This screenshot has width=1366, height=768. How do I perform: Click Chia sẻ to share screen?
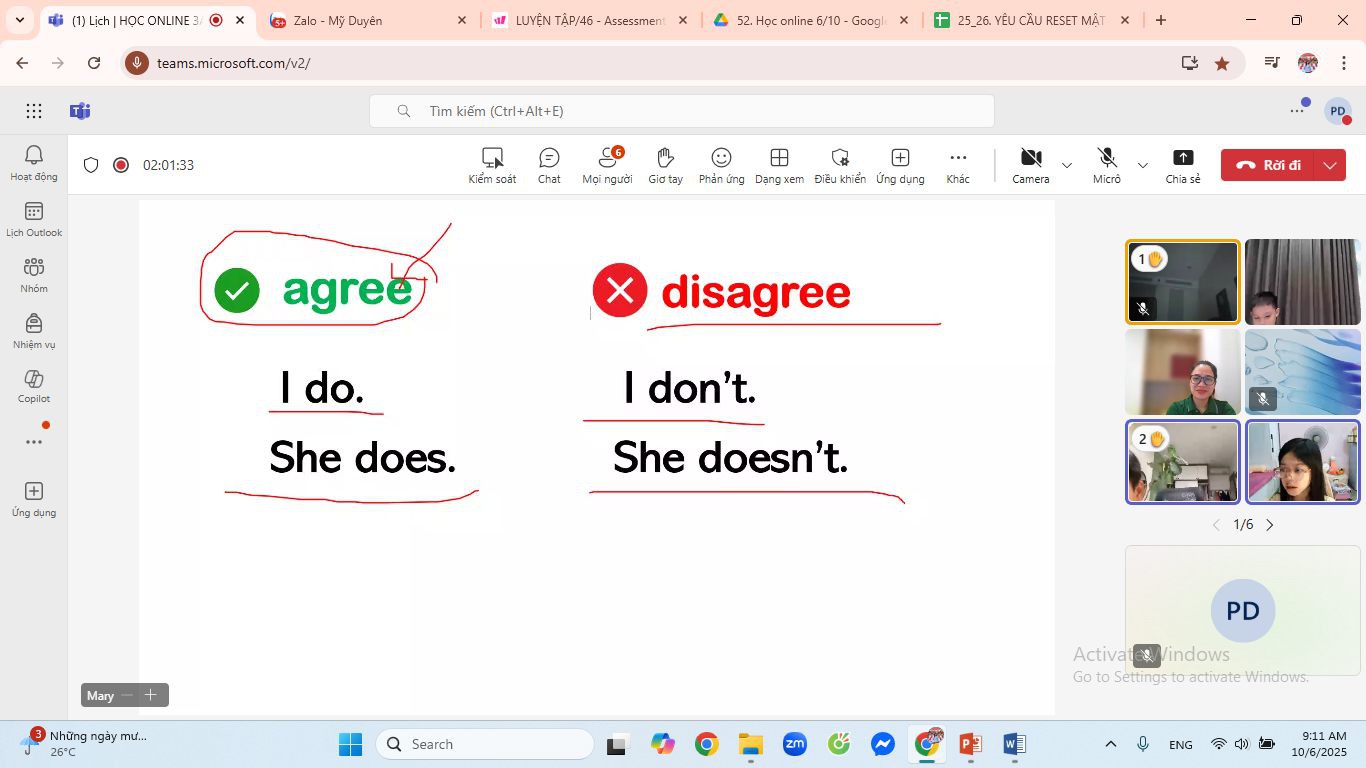click(1182, 165)
